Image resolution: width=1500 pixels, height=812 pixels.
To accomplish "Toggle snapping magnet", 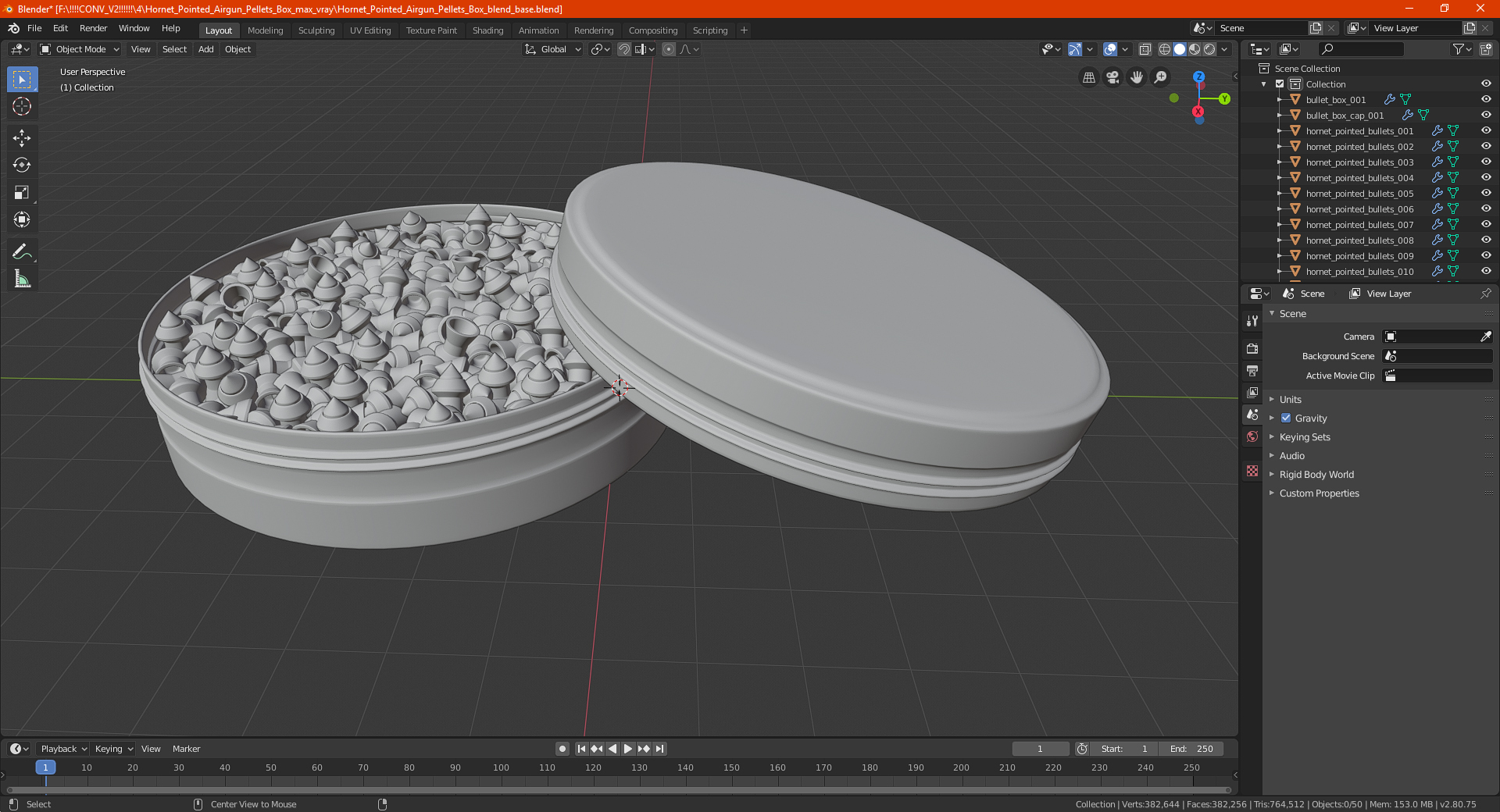I will 624,49.
